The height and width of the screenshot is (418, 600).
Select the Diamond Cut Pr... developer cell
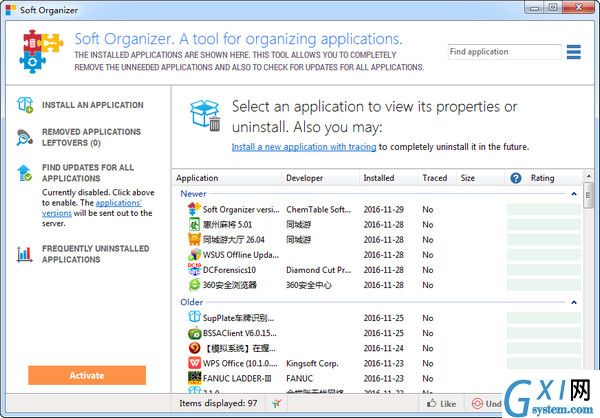(x=318, y=270)
